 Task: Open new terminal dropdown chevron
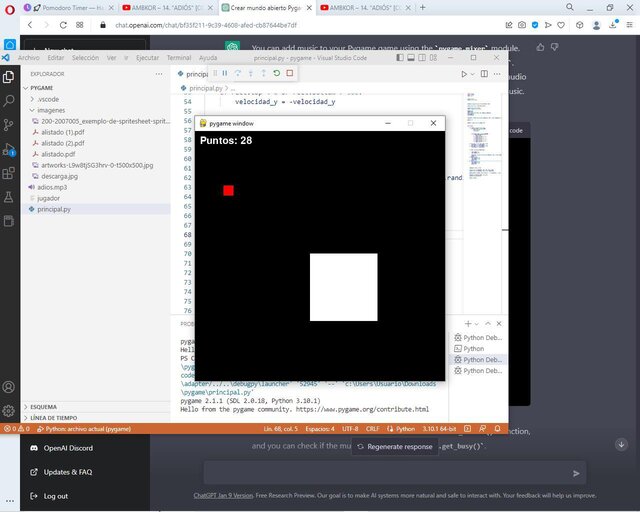point(476,324)
